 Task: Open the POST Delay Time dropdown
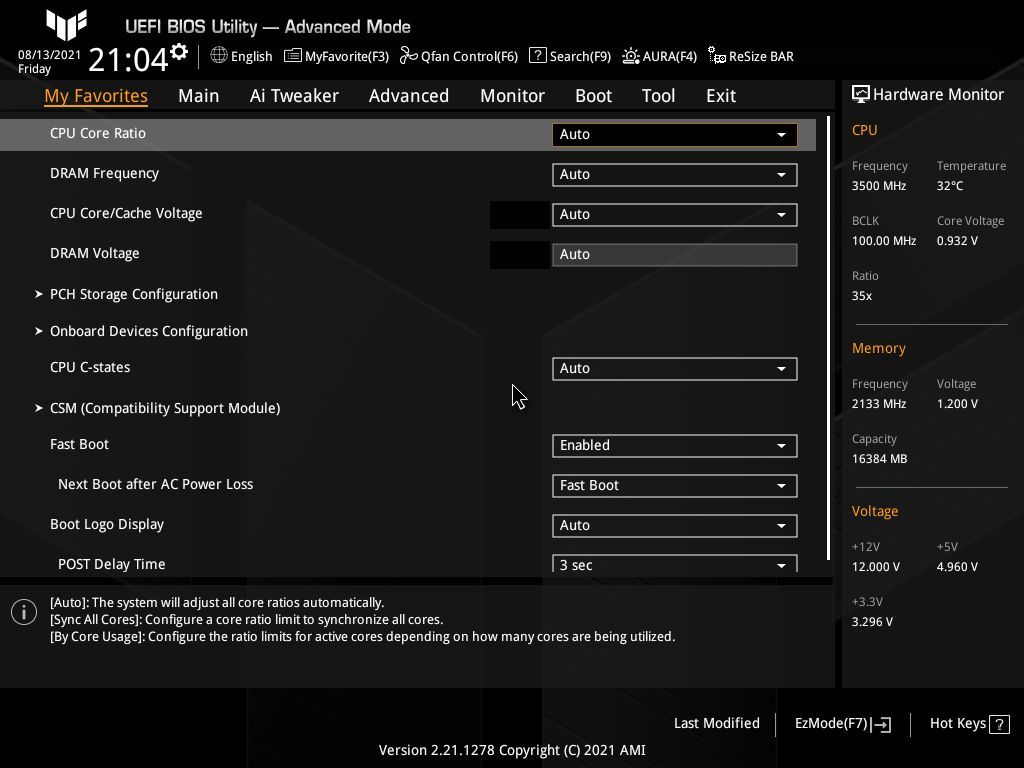pos(675,564)
